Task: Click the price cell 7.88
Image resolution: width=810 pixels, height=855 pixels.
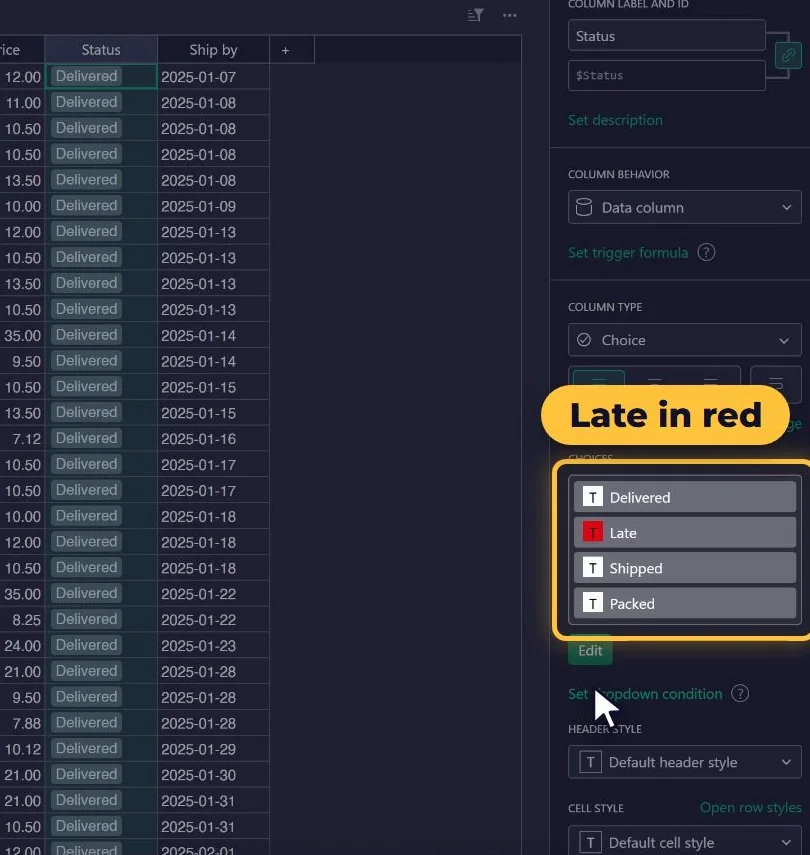Action: point(22,723)
